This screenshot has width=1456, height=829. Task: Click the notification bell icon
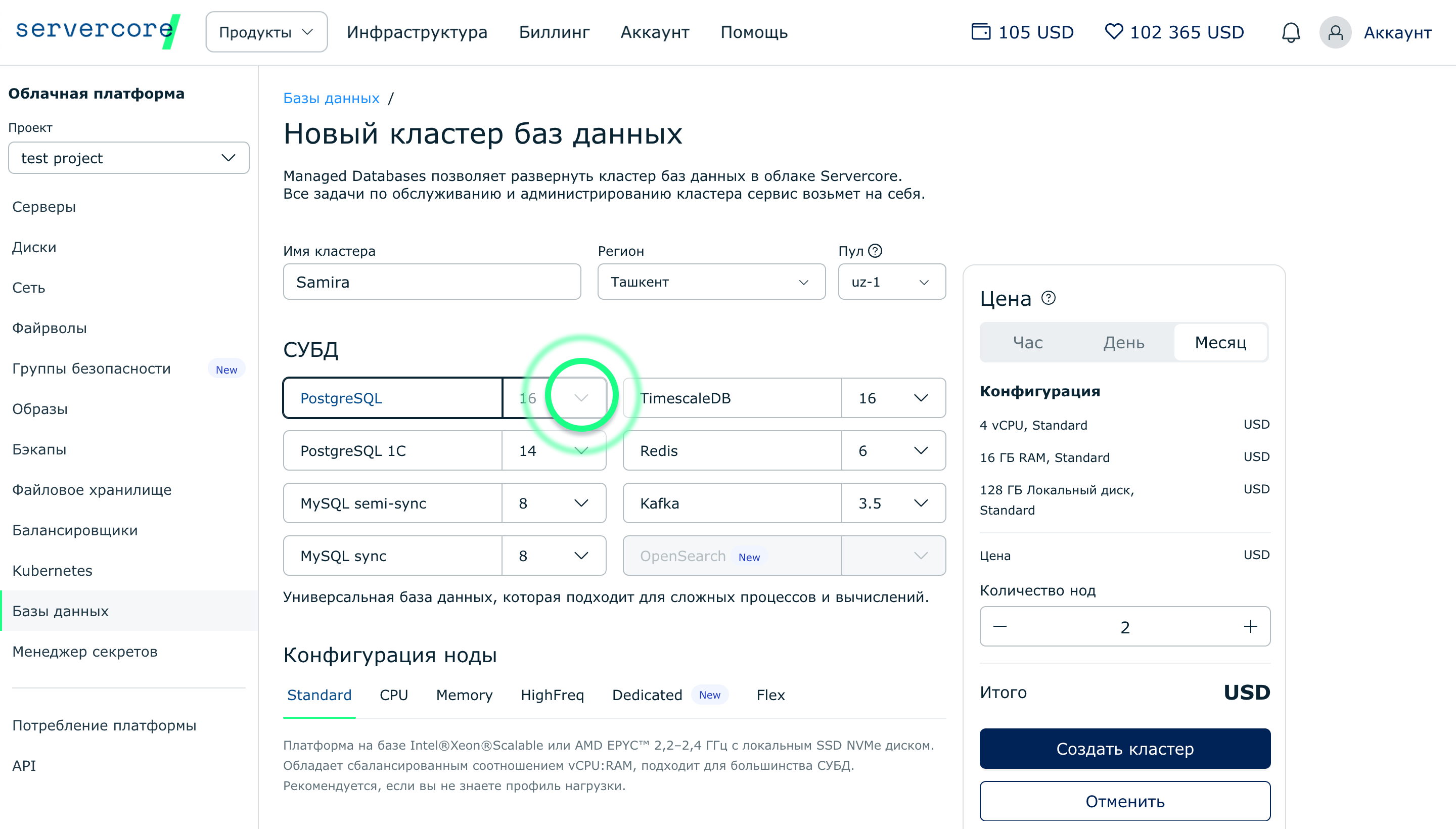[x=1290, y=32]
